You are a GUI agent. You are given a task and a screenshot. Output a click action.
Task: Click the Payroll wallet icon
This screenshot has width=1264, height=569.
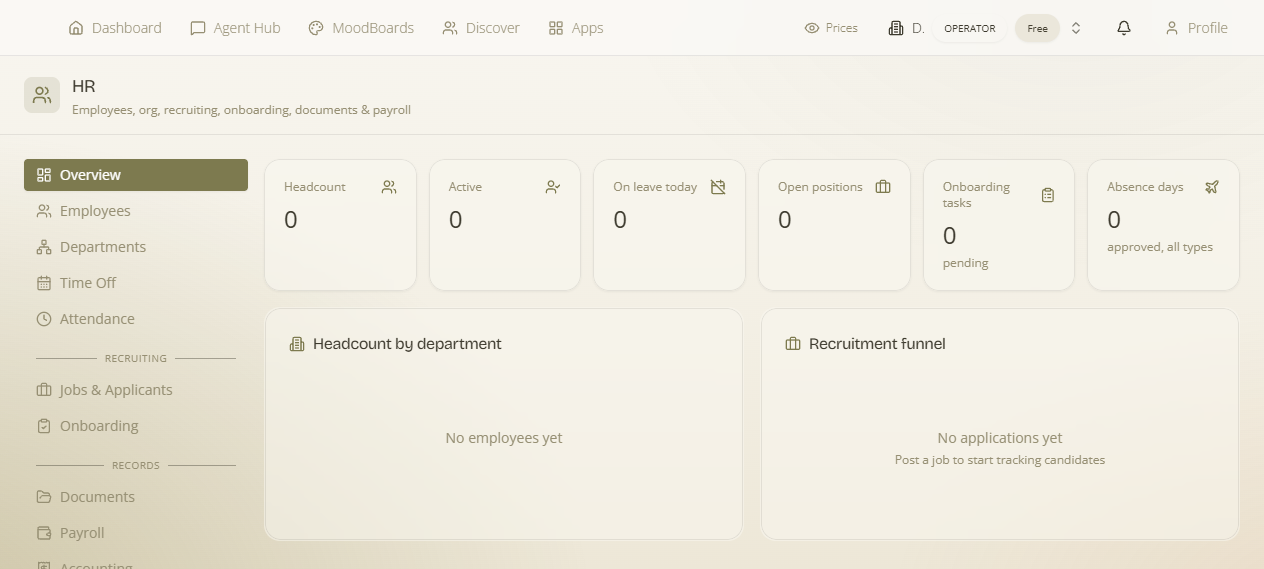[x=44, y=533]
